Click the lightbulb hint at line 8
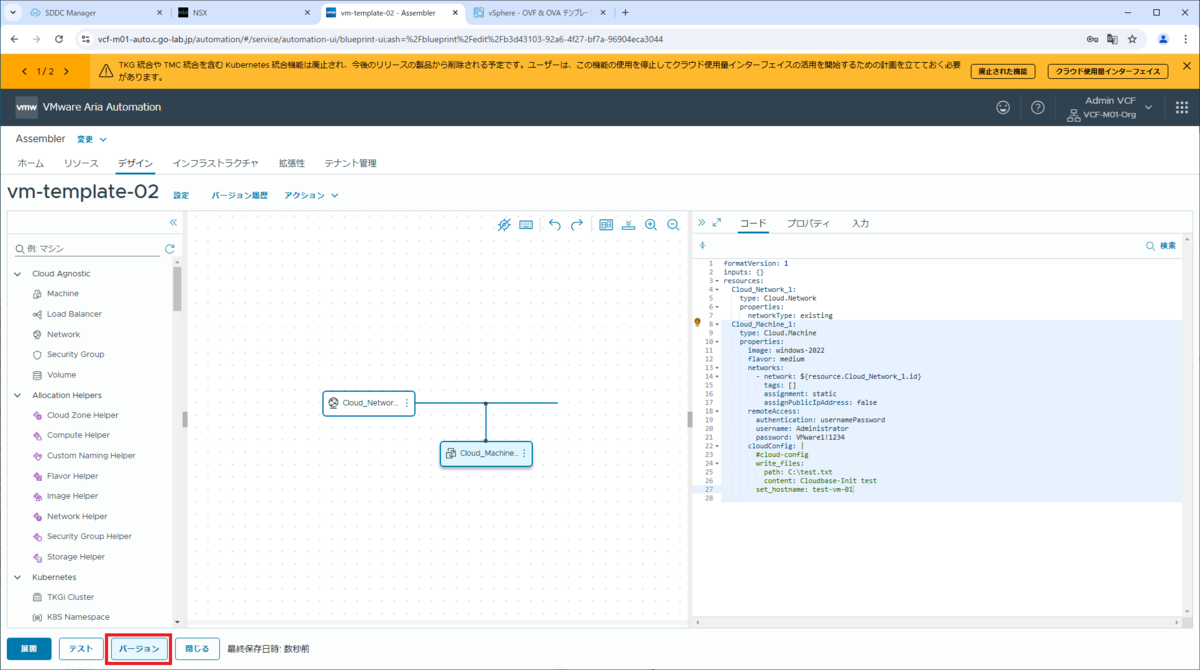The width and height of the screenshot is (1200, 670). (698, 323)
